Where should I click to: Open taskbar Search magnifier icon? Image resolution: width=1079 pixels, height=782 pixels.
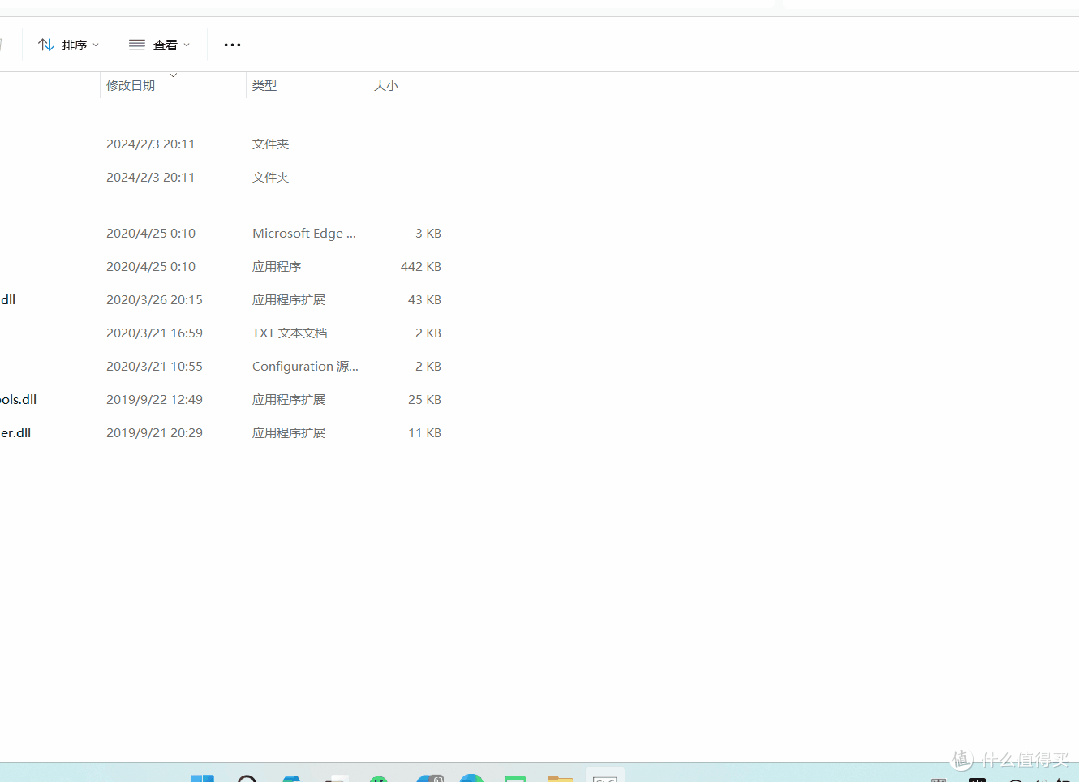[x=247, y=778]
